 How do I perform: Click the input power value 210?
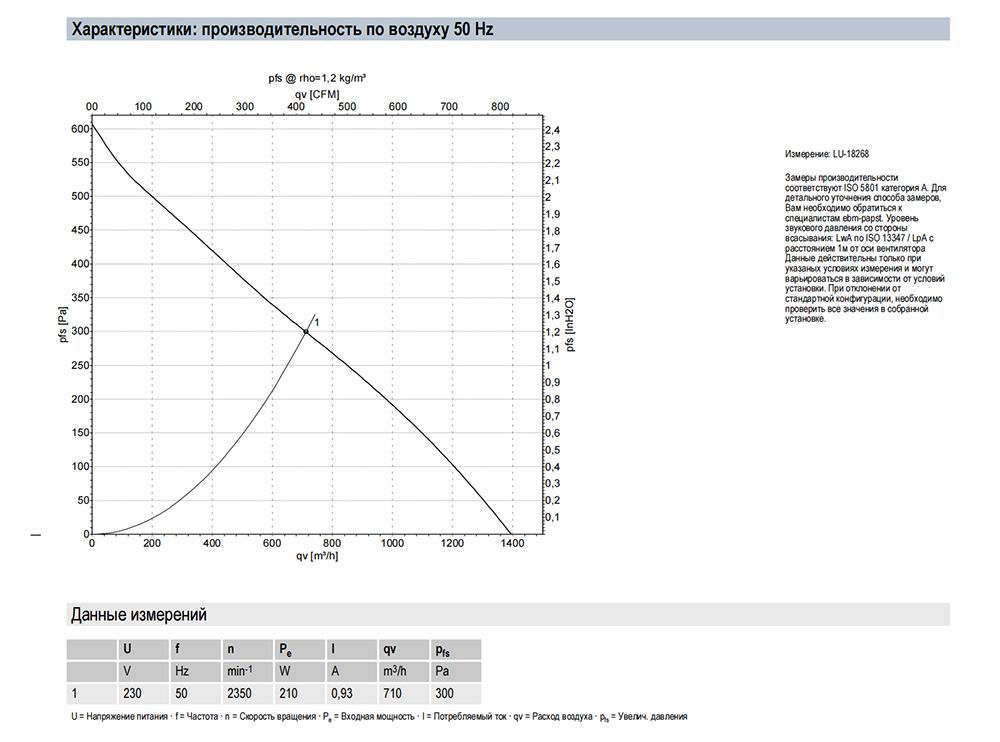coord(288,693)
